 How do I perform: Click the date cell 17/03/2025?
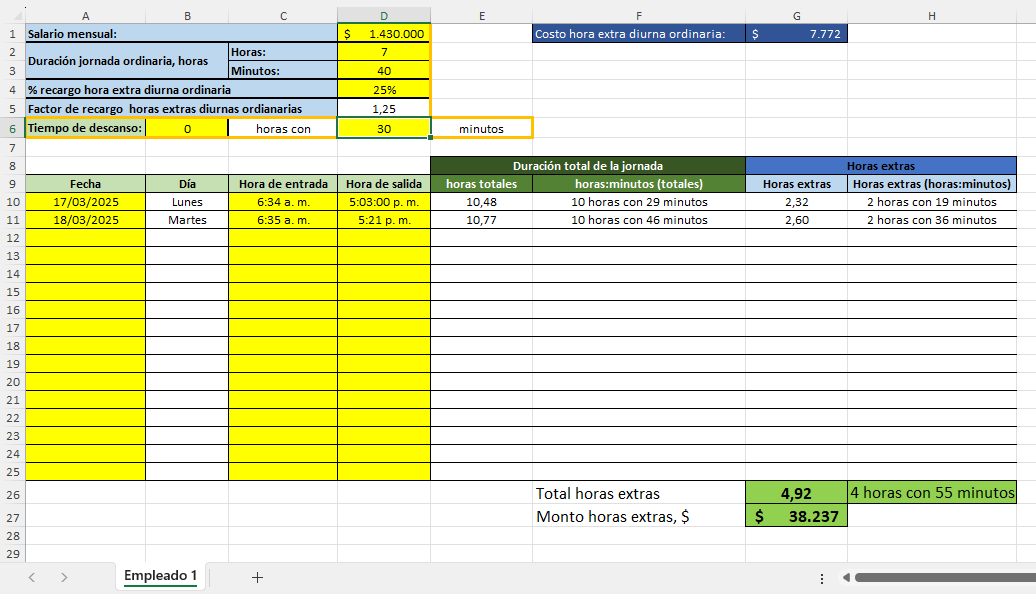coord(85,202)
